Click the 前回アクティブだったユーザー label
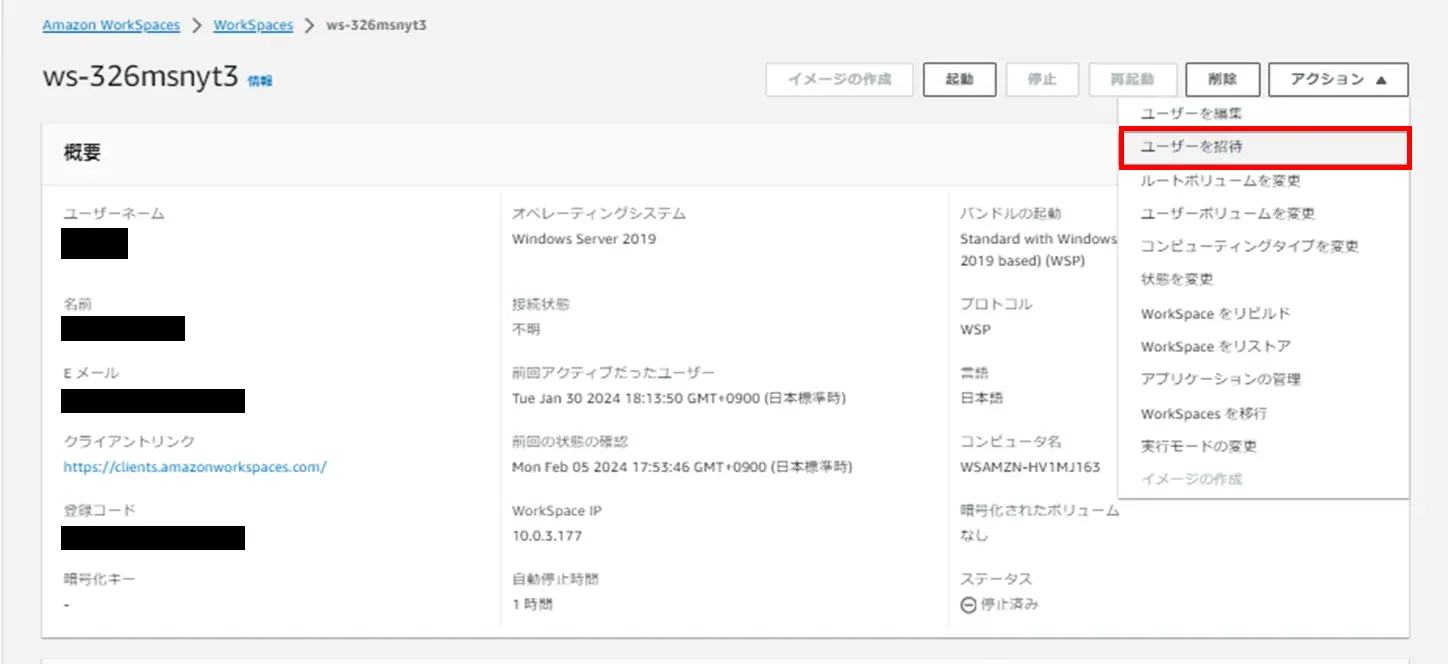Viewport: 1448px width, 664px height. click(613, 373)
